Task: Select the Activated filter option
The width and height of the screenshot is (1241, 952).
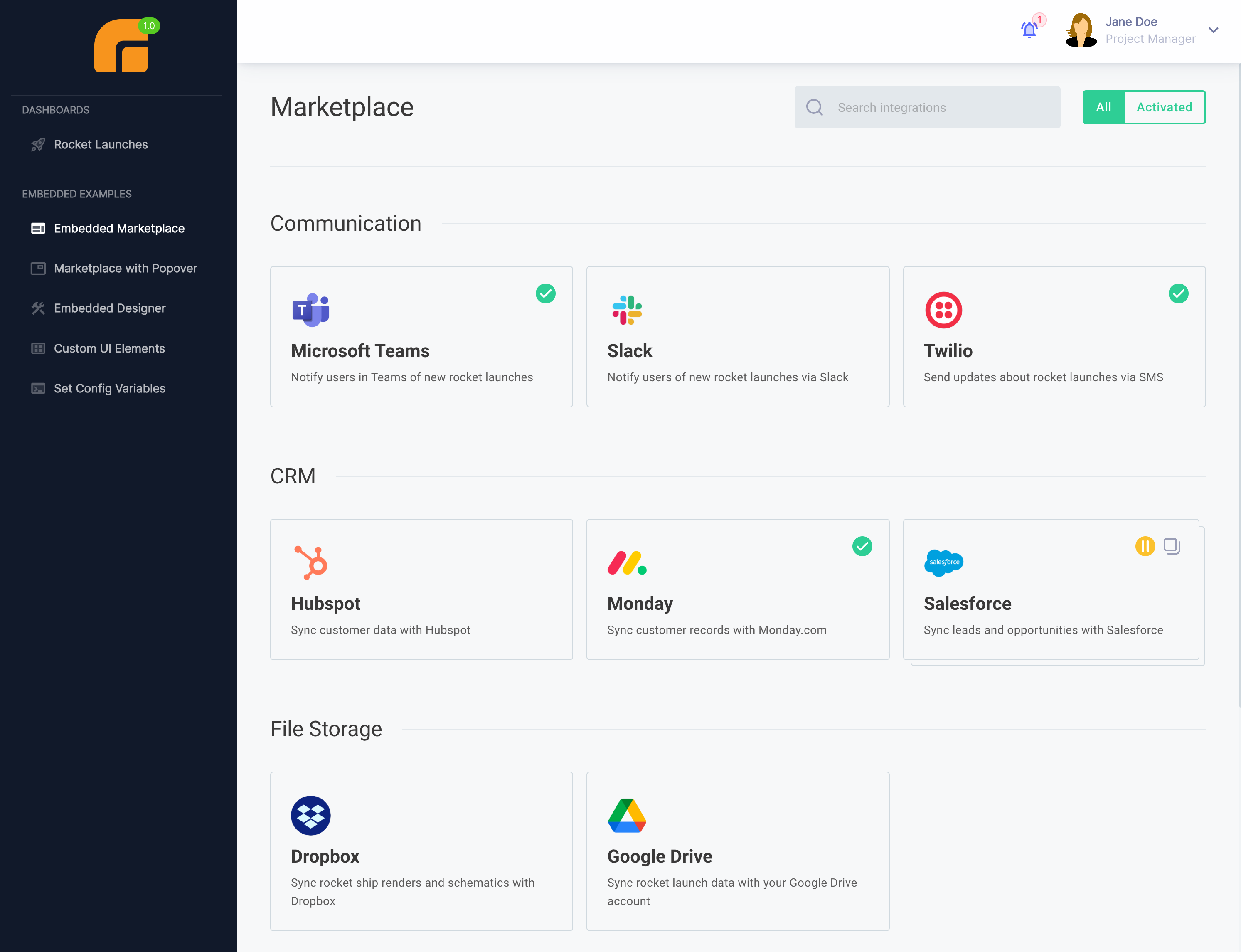Action: coord(1164,106)
